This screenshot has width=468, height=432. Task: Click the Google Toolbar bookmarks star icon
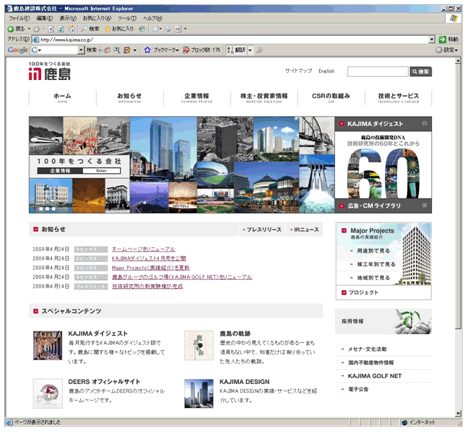click(147, 50)
